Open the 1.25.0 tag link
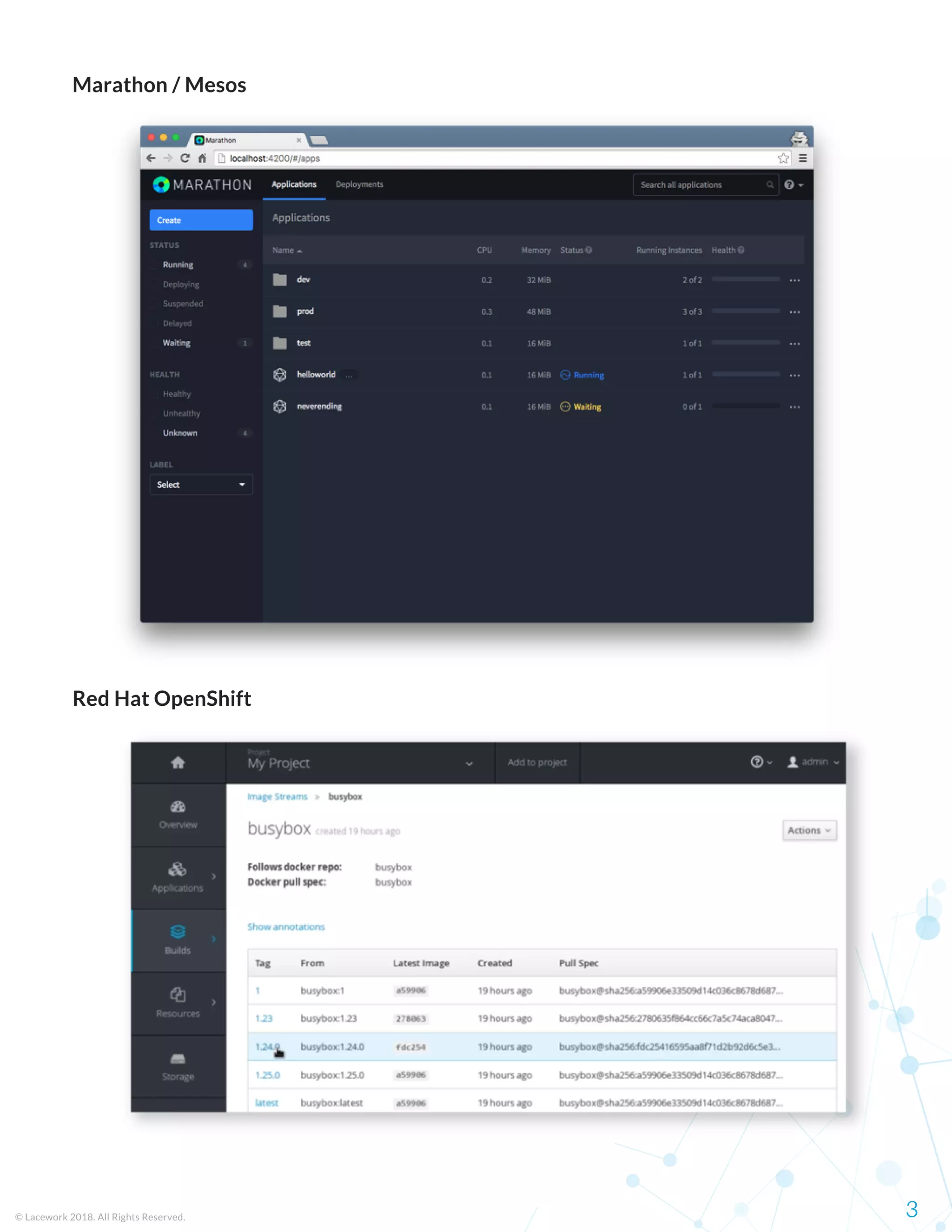The image size is (952, 1232). click(x=267, y=1074)
